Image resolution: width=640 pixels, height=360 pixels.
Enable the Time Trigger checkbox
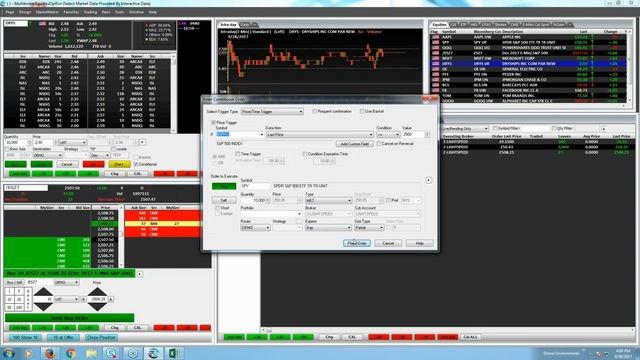click(238, 154)
